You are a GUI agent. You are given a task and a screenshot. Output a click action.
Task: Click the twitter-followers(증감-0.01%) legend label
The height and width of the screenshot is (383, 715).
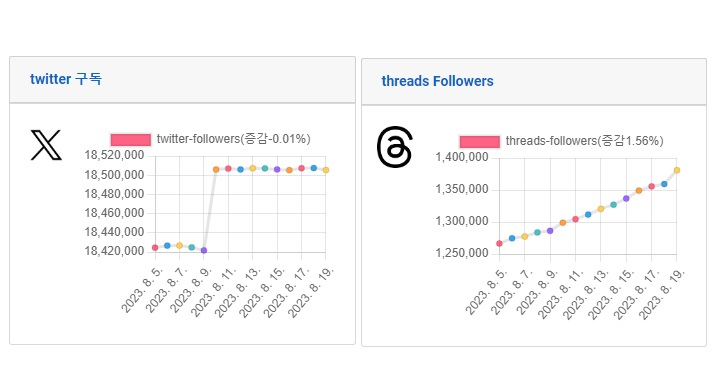pos(233,139)
